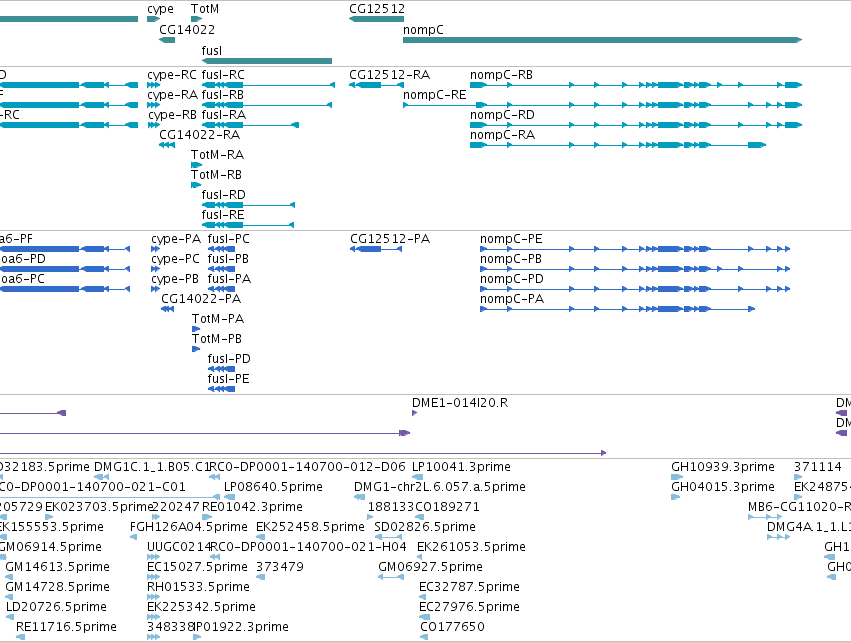851x642 pixels.
Task: Select protein fusl-PA
Action: 221,289
